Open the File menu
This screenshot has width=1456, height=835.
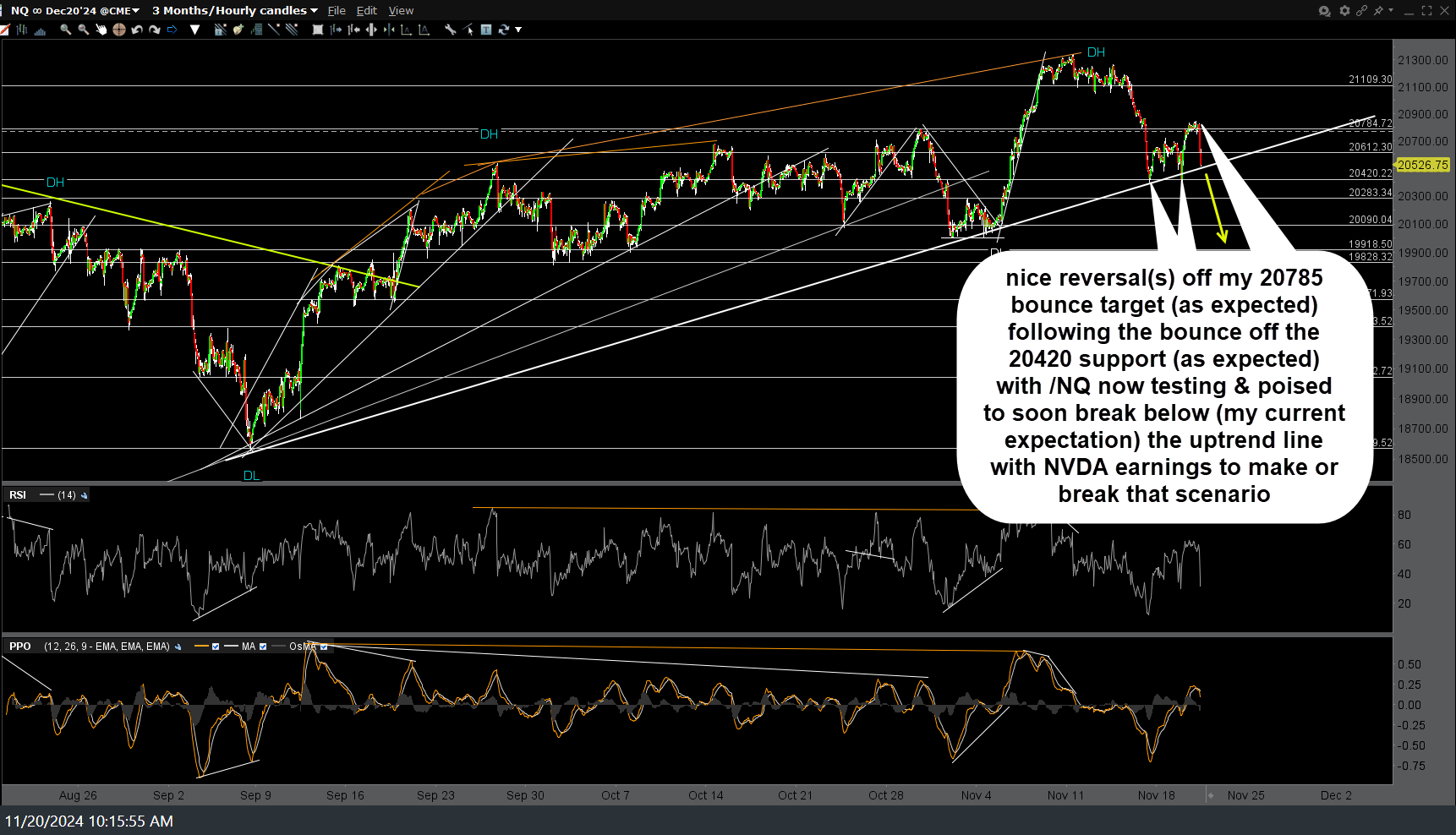click(337, 11)
